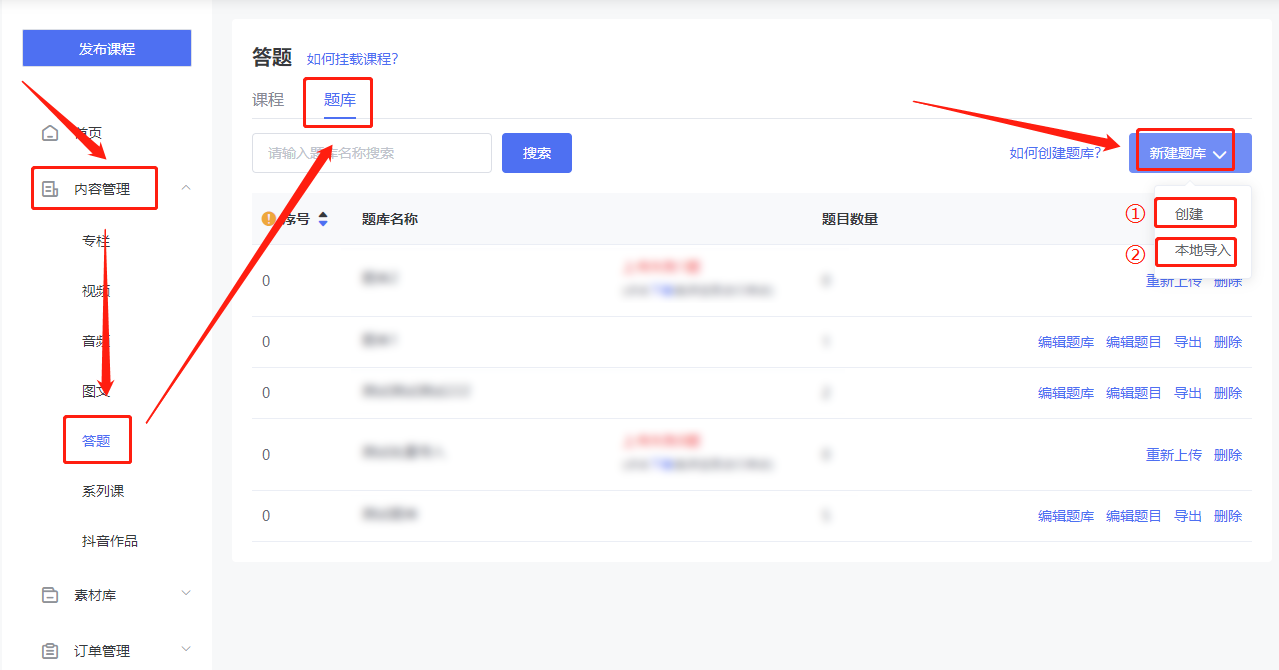The height and width of the screenshot is (670, 1279).
Task: Click the orange warning icon beside 序号
Action: tap(268, 219)
